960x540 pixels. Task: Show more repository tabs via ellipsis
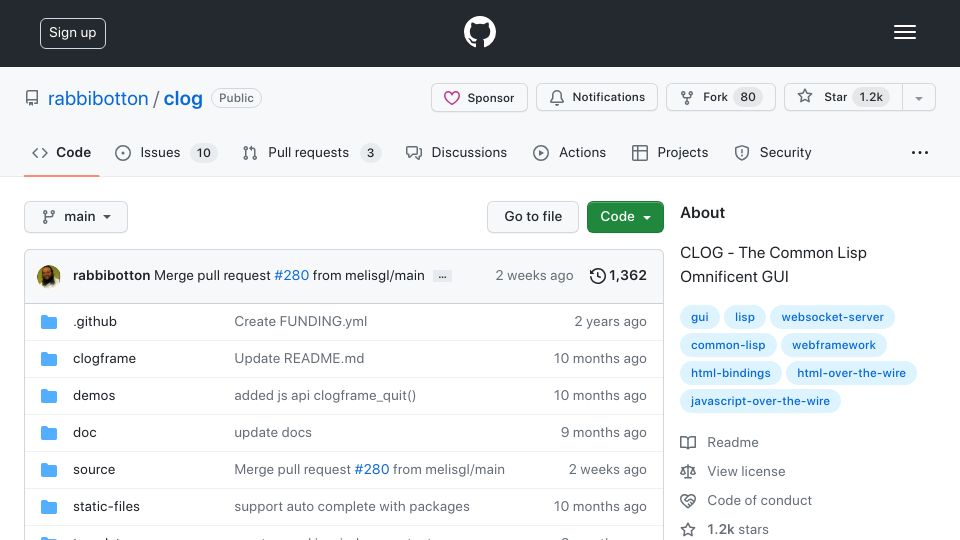[x=920, y=152]
